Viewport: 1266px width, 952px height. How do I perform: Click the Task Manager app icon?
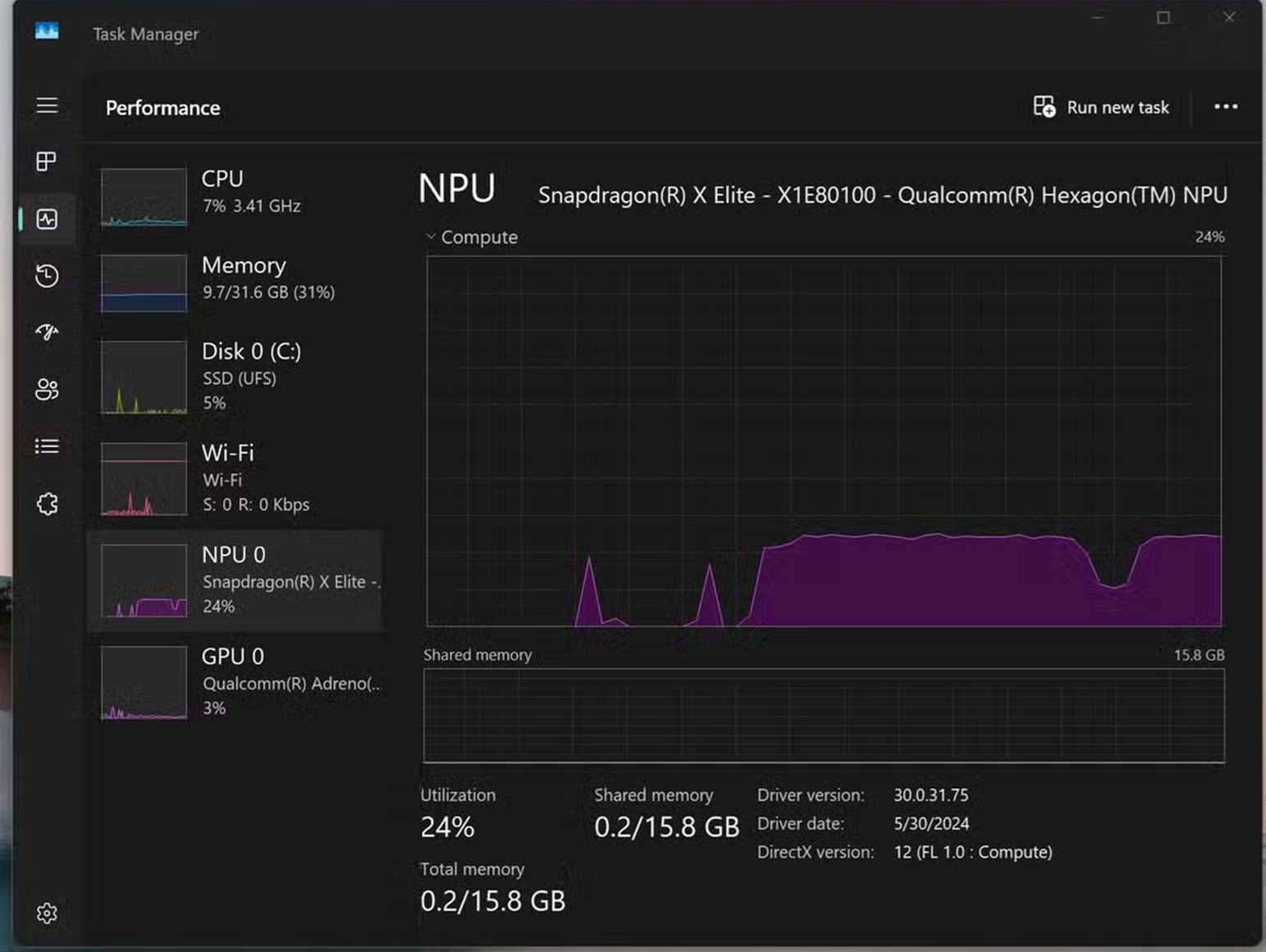47,31
